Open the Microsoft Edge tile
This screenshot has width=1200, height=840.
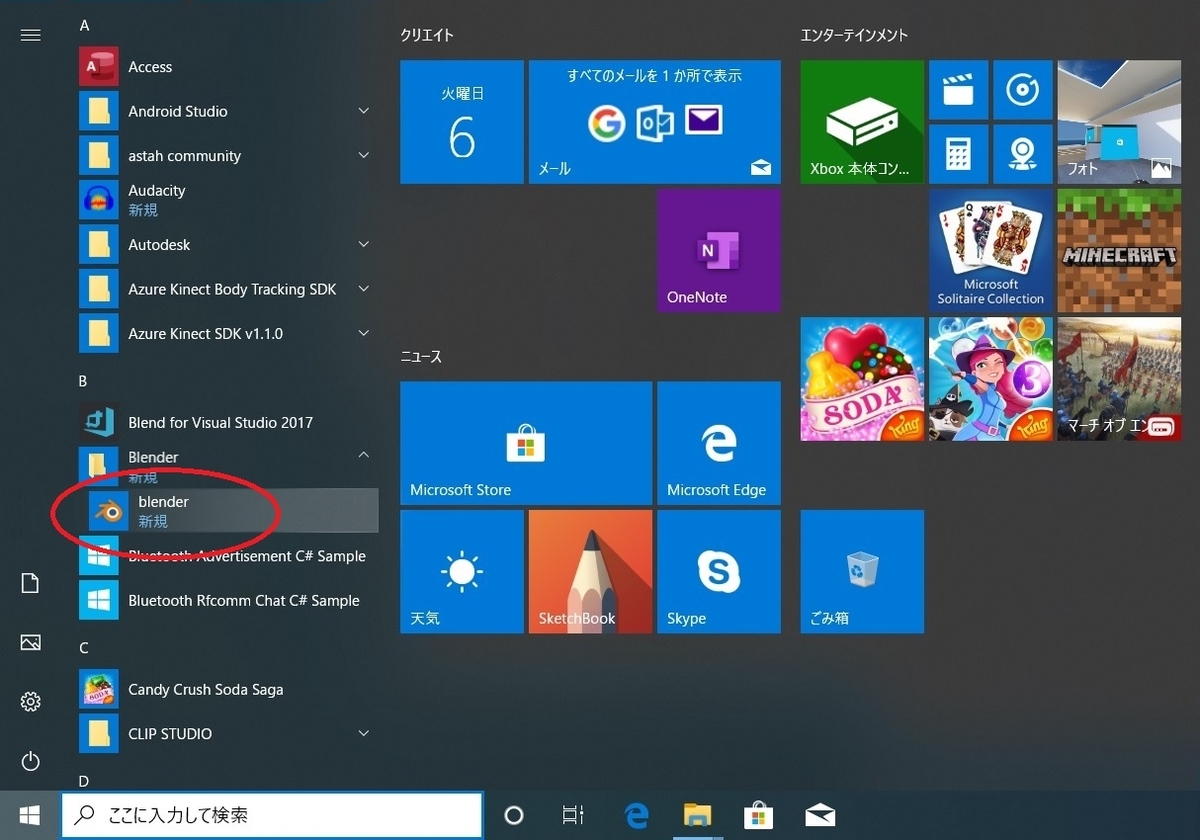718,443
